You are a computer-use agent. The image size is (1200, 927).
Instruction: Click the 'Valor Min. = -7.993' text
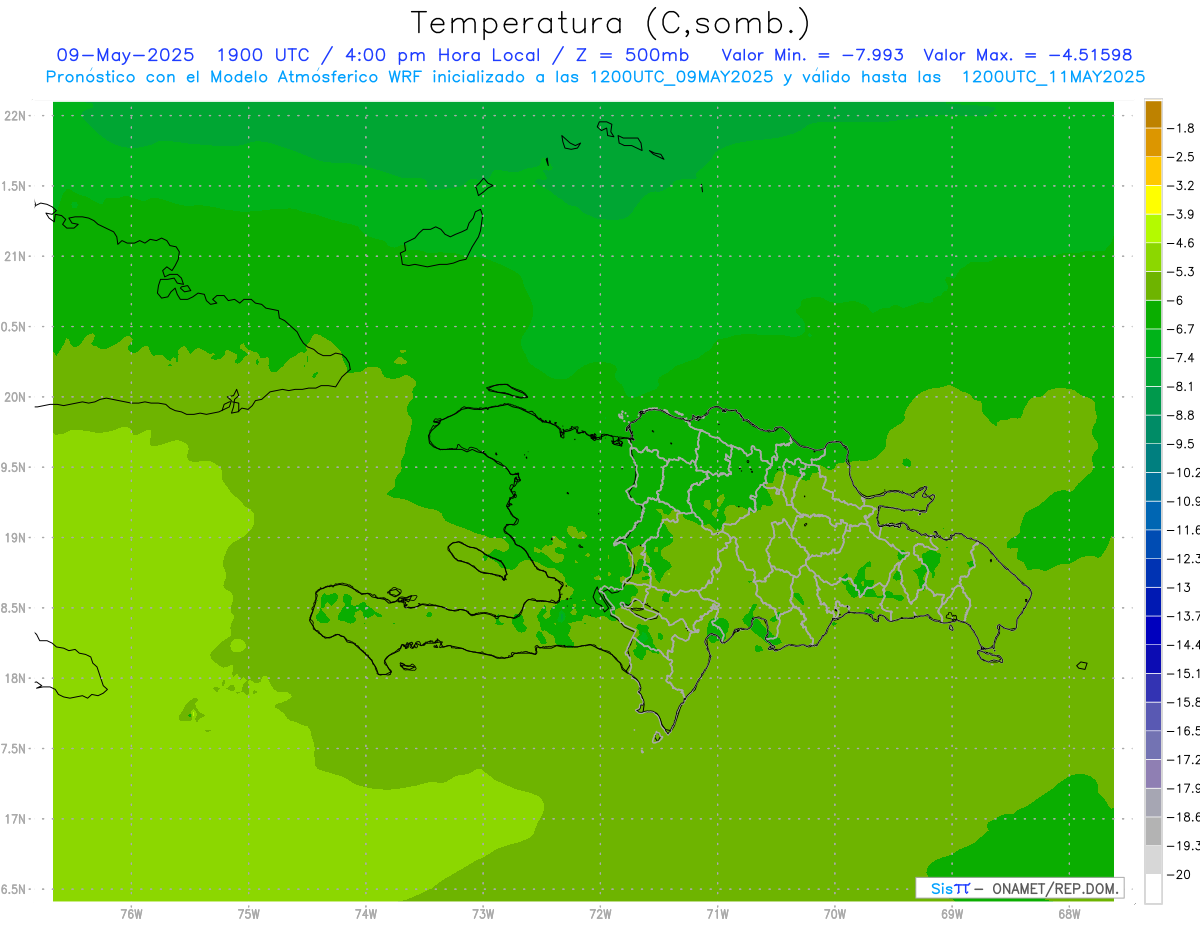pos(812,55)
